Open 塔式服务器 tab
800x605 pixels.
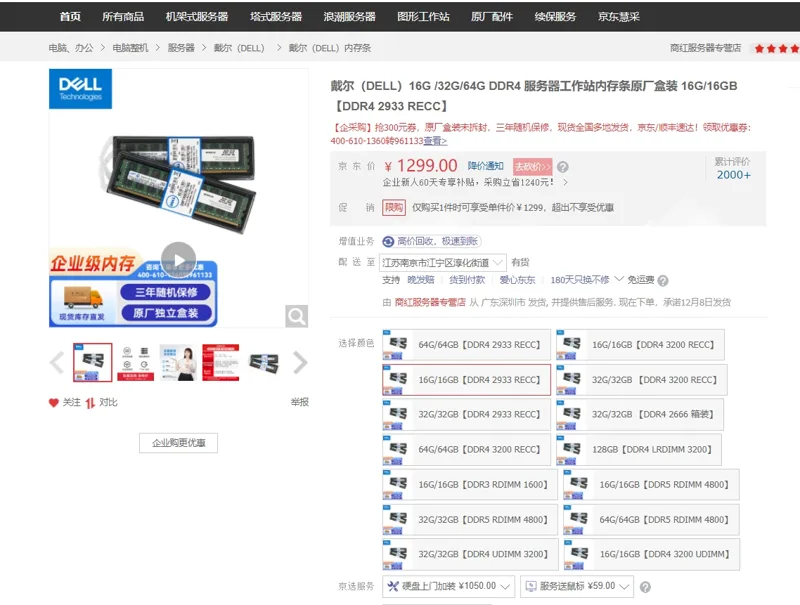click(x=276, y=16)
